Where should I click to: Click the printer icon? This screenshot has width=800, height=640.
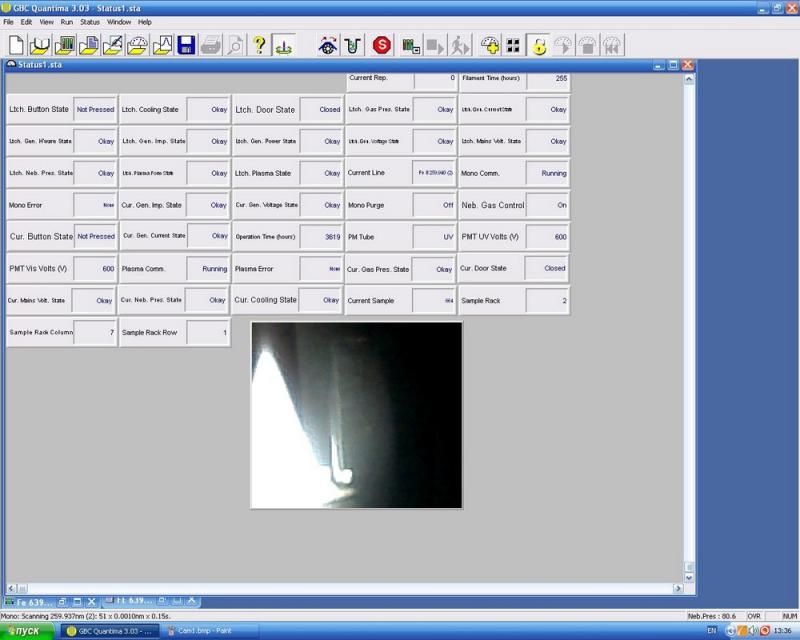[x=211, y=45]
